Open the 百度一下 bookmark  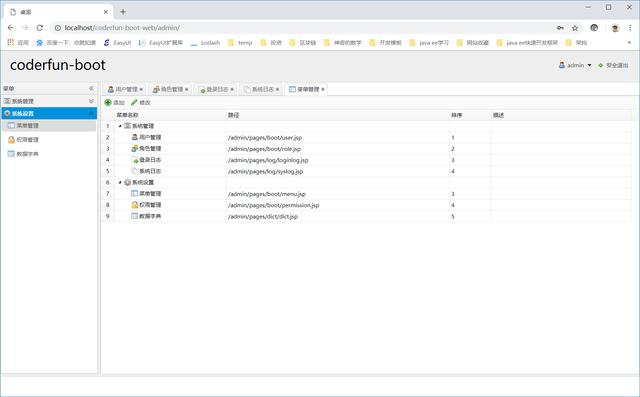(x=66, y=42)
